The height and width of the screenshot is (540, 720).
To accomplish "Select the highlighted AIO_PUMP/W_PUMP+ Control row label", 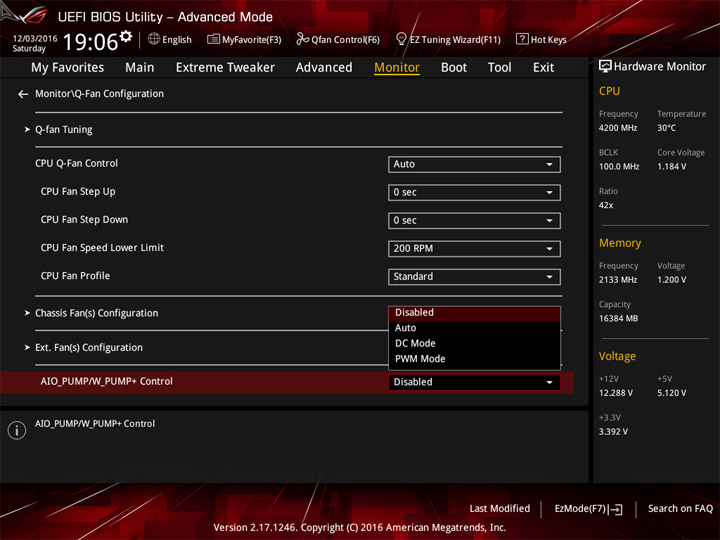I will (107, 382).
